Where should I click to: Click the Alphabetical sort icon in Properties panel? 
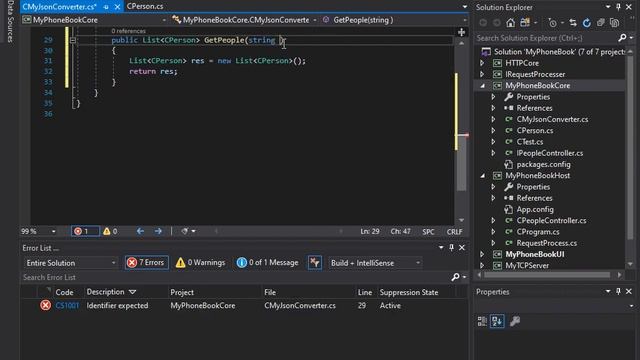click(497, 321)
